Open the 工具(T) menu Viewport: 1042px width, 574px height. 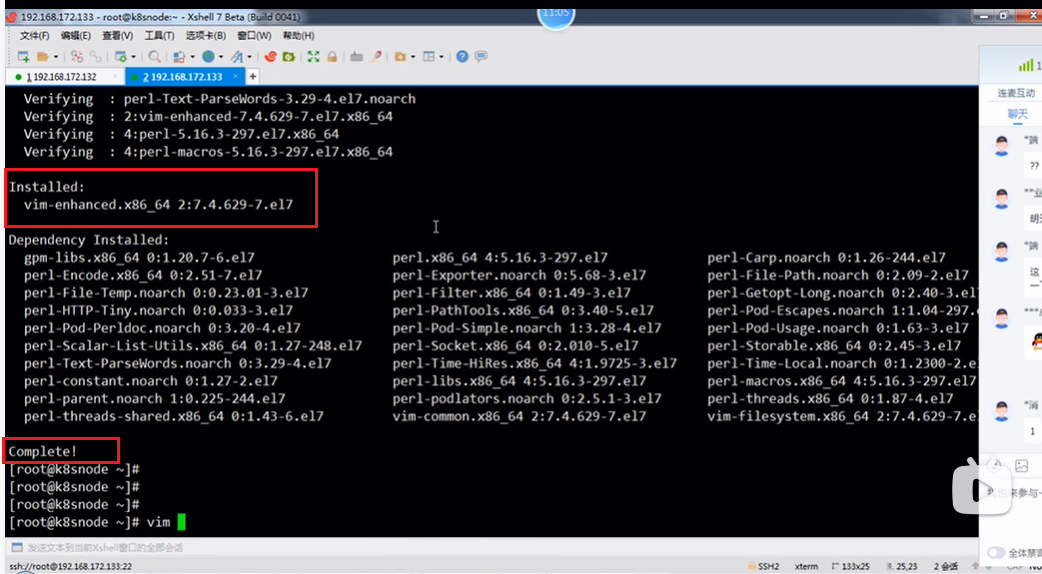159,35
